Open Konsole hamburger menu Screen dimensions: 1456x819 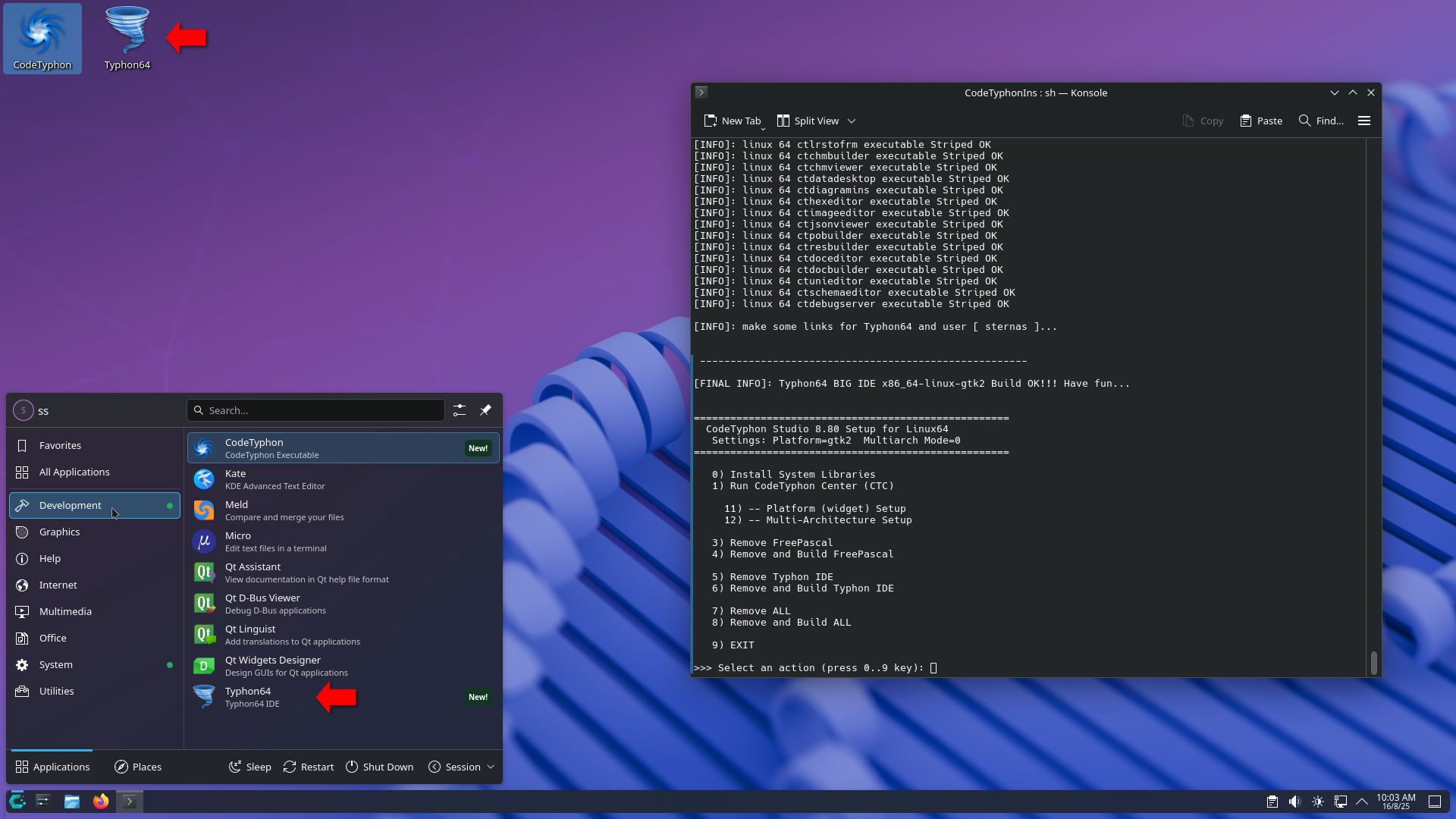[x=1364, y=121]
